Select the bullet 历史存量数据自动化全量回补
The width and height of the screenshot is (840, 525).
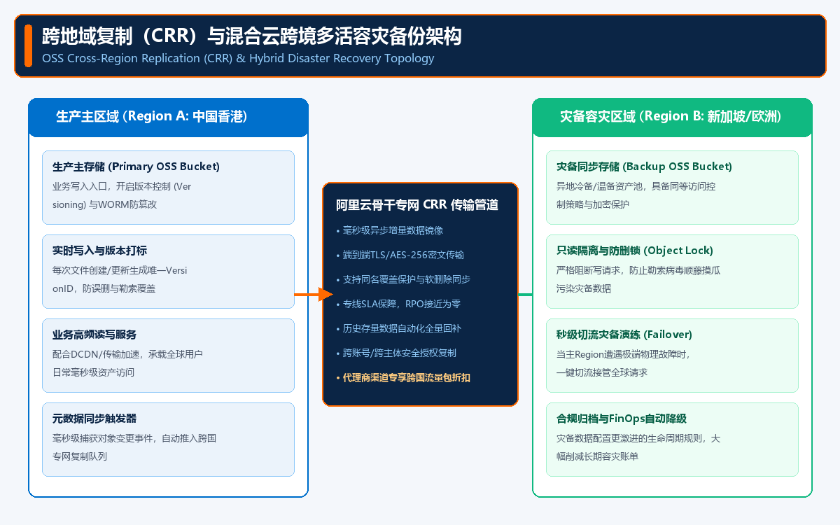(398, 329)
